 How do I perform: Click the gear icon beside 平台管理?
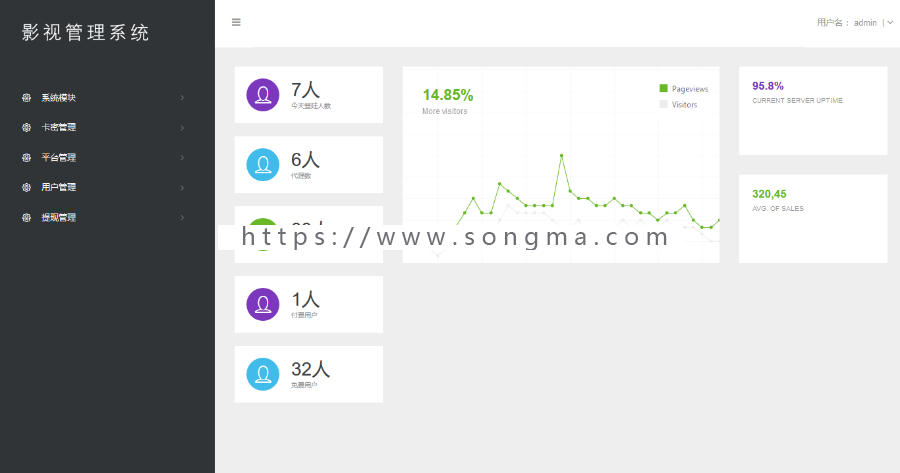tap(27, 158)
